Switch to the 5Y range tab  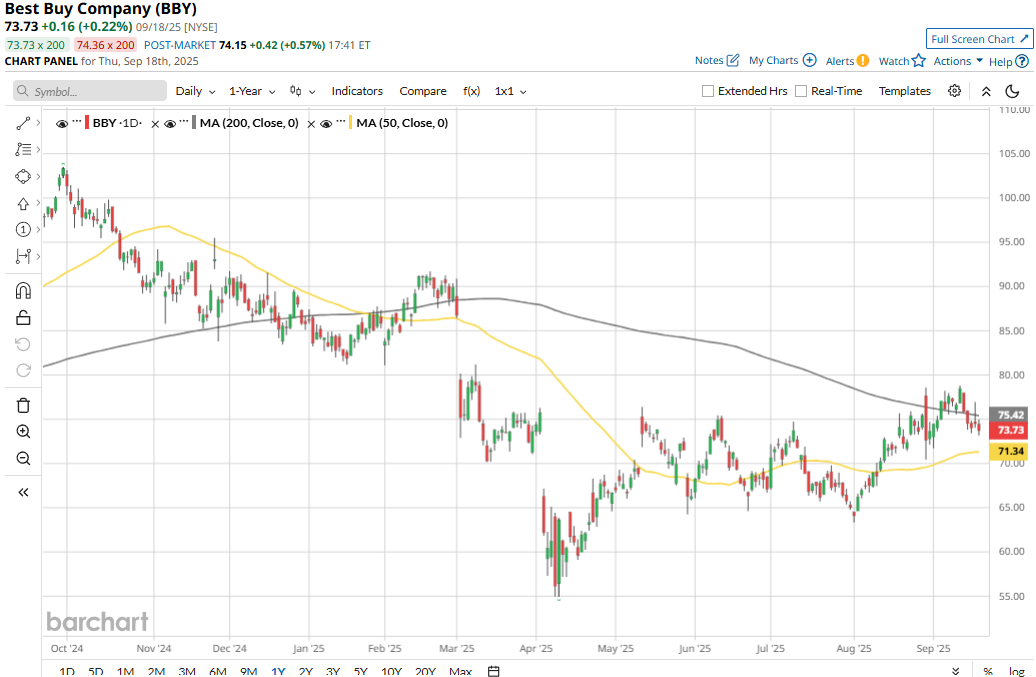(x=360, y=671)
